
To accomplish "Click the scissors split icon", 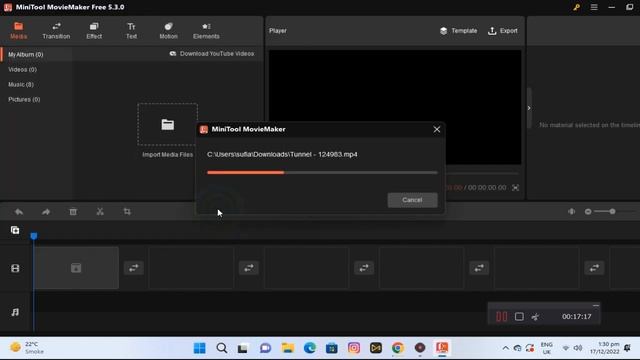I will 100,212.
